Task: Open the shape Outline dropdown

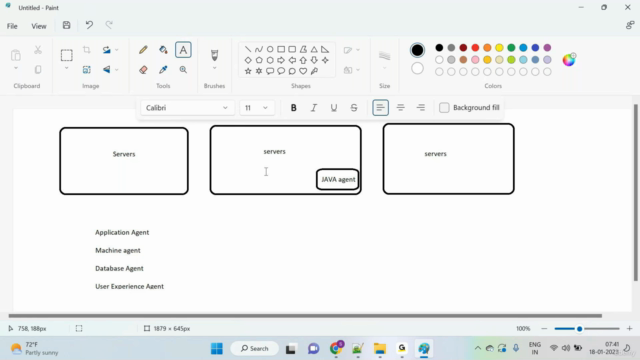Action: pyautogui.click(x=351, y=50)
